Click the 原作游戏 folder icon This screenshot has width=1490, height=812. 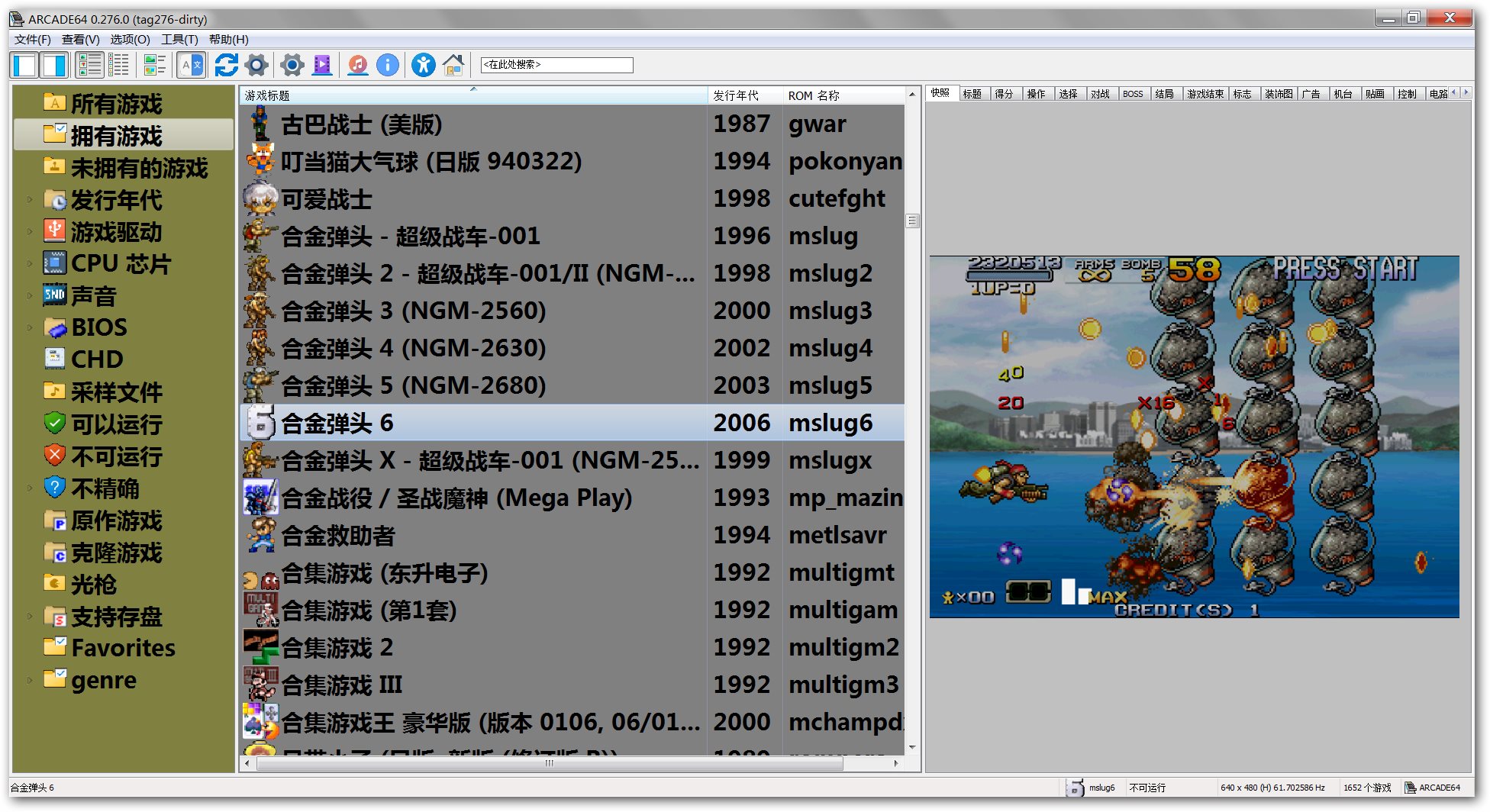(55, 520)
